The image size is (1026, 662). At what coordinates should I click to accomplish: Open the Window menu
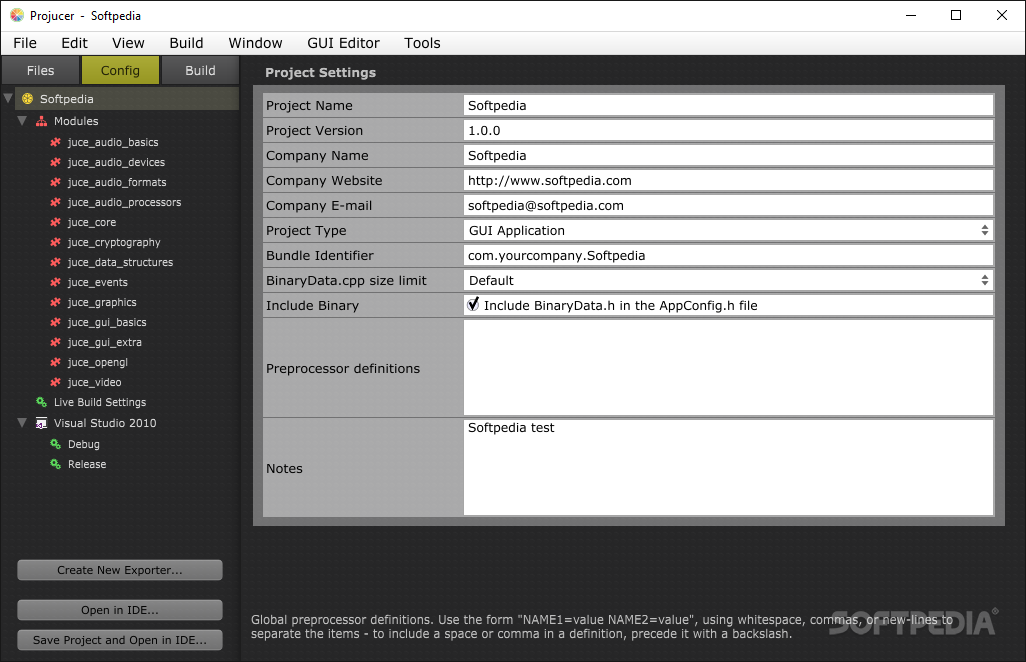click(x=255, y=43)
